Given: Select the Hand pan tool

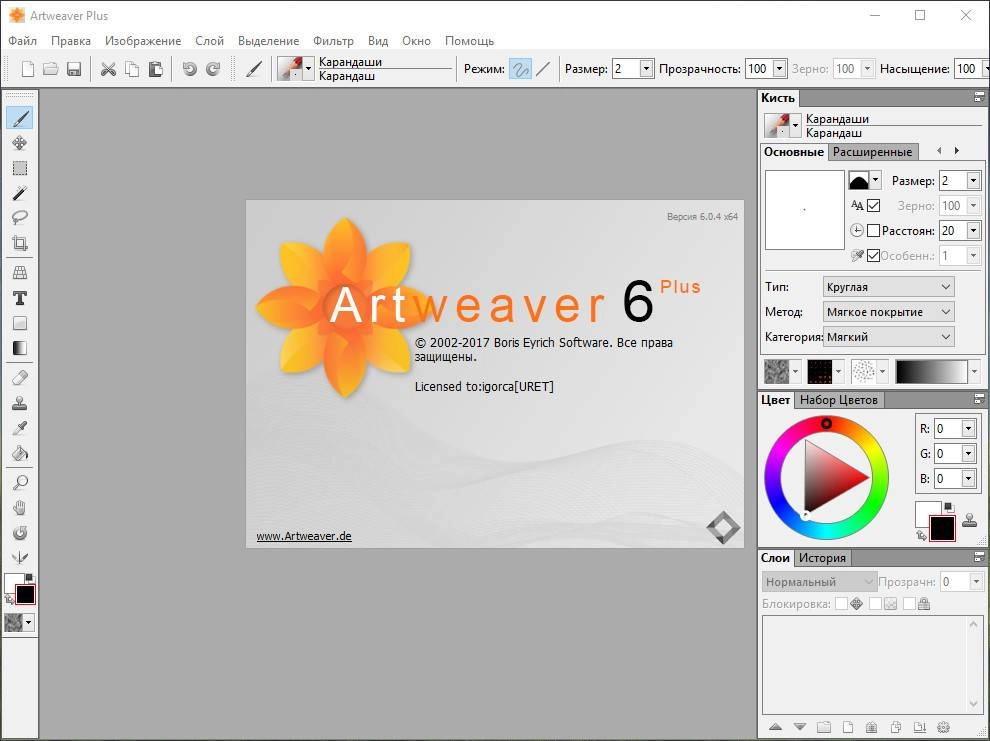Looking at the screenshot, I should (20, 508).
